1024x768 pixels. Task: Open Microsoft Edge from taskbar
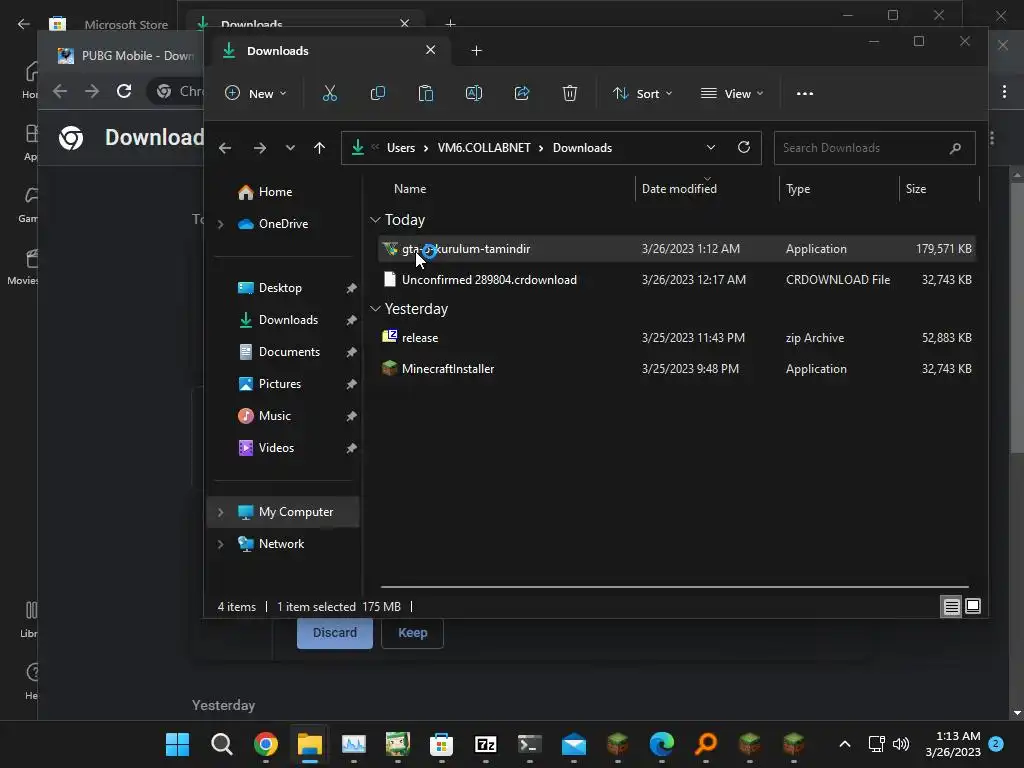click(662, 744)
